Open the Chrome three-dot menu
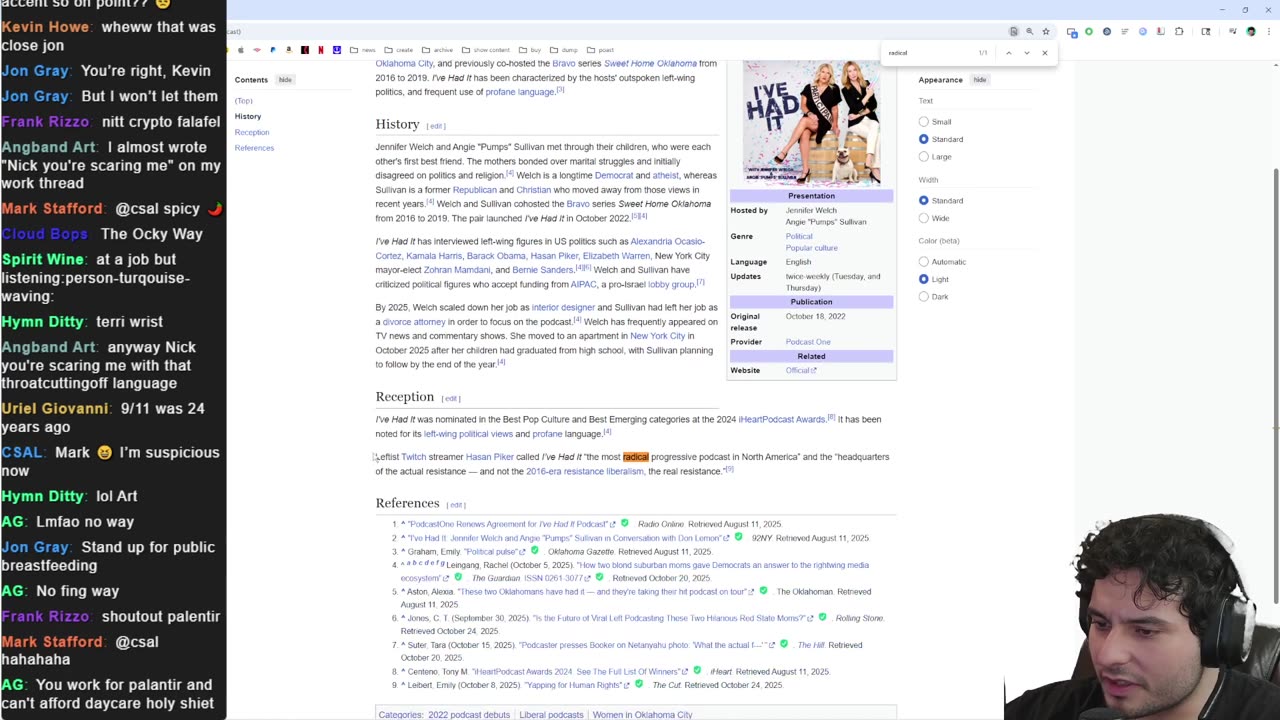The width and height of the screenshot is (1280, 720). pos(1269,31)
